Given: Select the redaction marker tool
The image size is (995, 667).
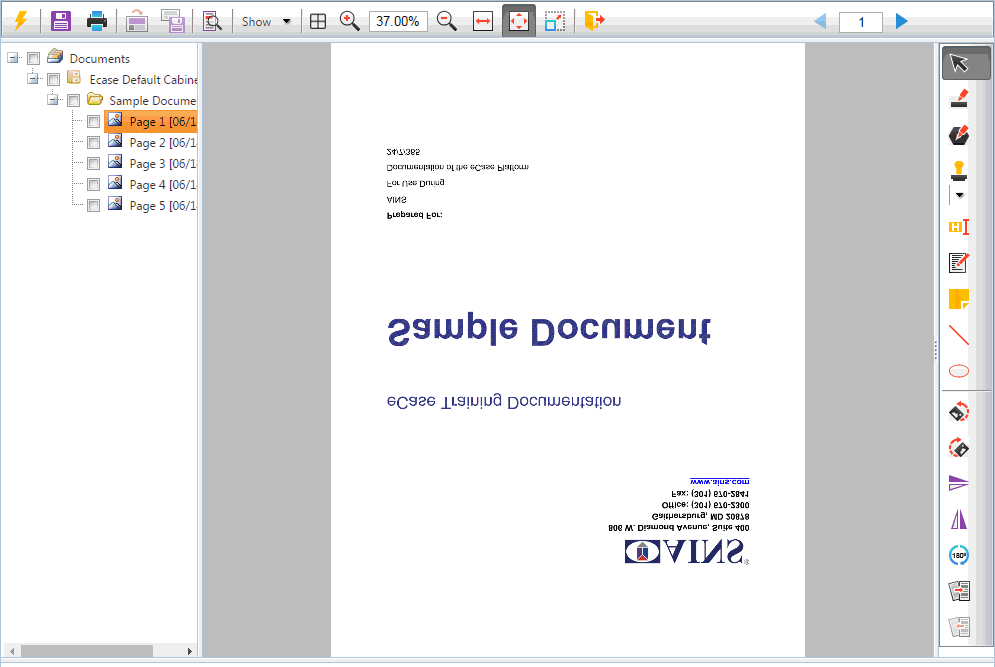Looking at the screenshot, I should (959, 98).
